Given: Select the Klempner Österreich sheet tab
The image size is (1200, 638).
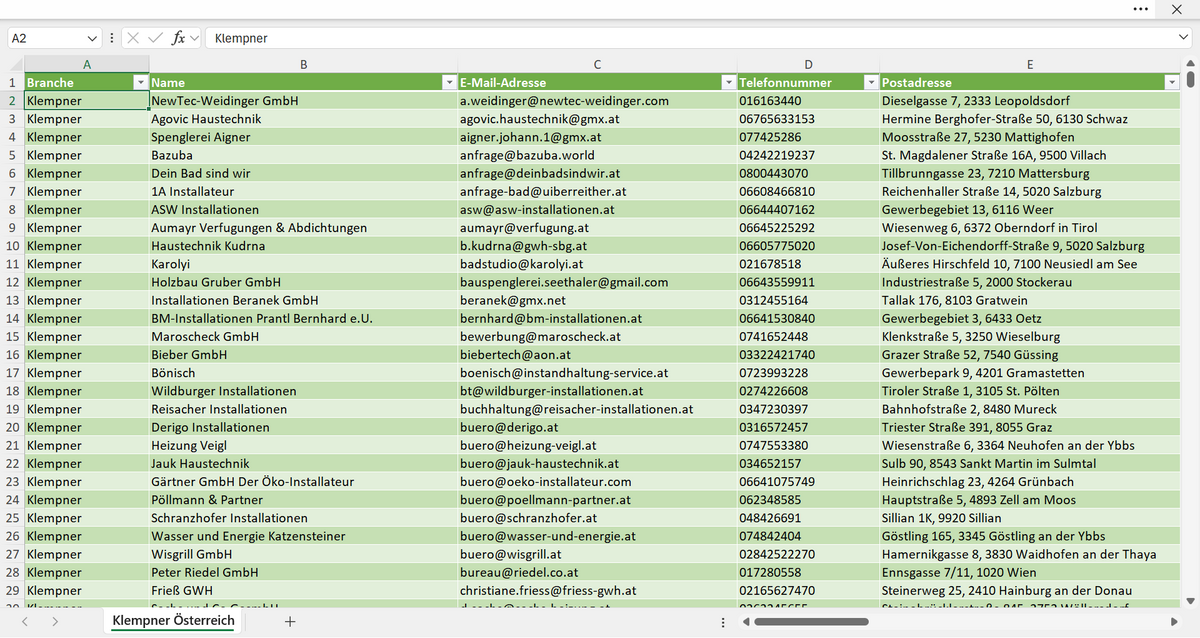Looking at the screenshot, I should point(173,621).
